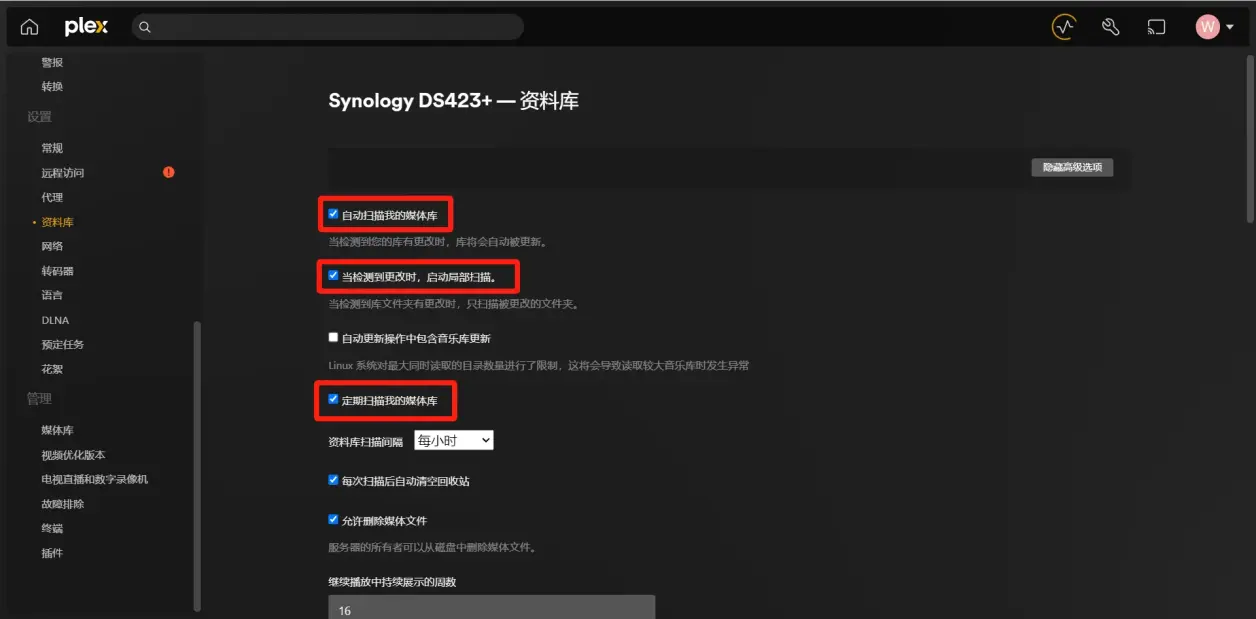Click the Synology DS423+ — 资料库 heading
Viewport: 1256px width, 619px height.
click(454, 101)
